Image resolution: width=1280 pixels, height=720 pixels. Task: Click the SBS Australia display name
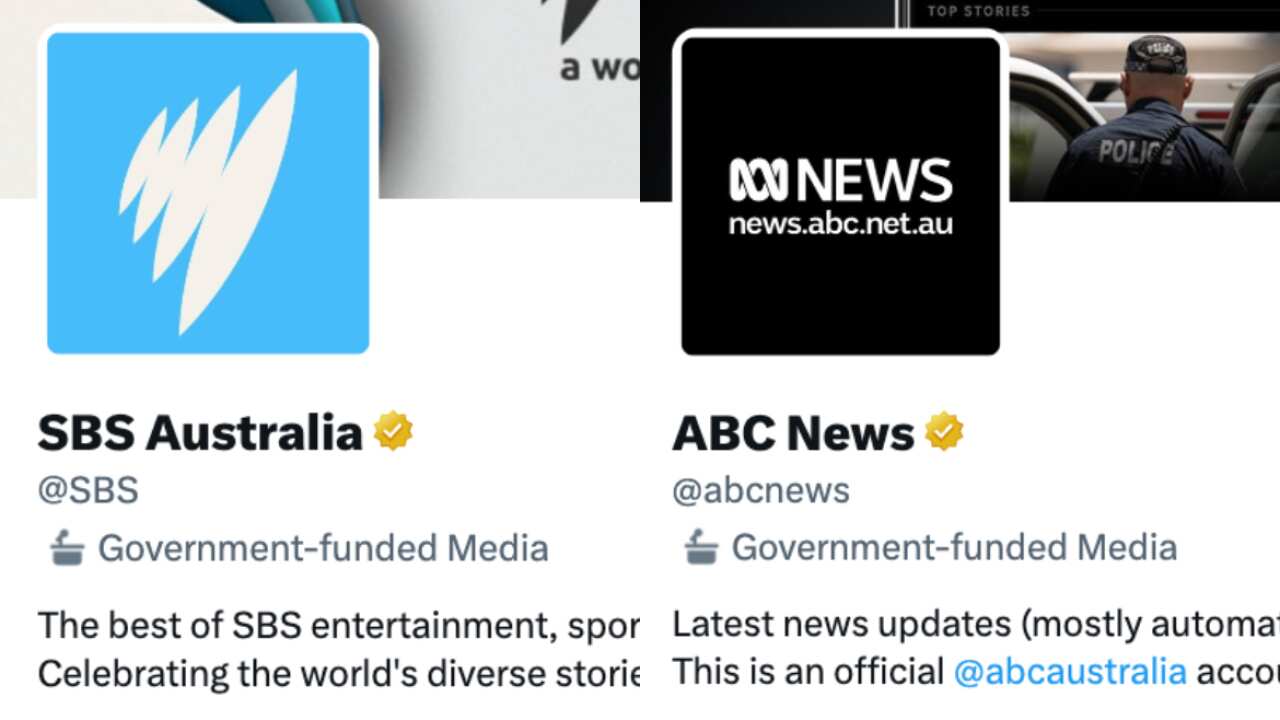pyautogui.click(x=200, y=433)
